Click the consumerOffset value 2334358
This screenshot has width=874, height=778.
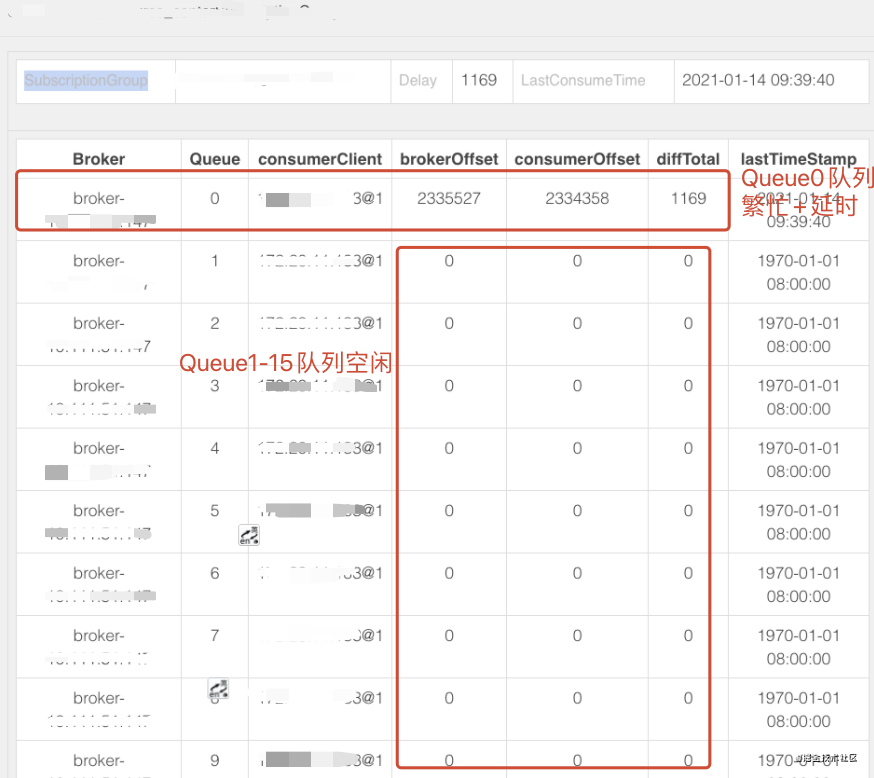[x=577, y=198]
